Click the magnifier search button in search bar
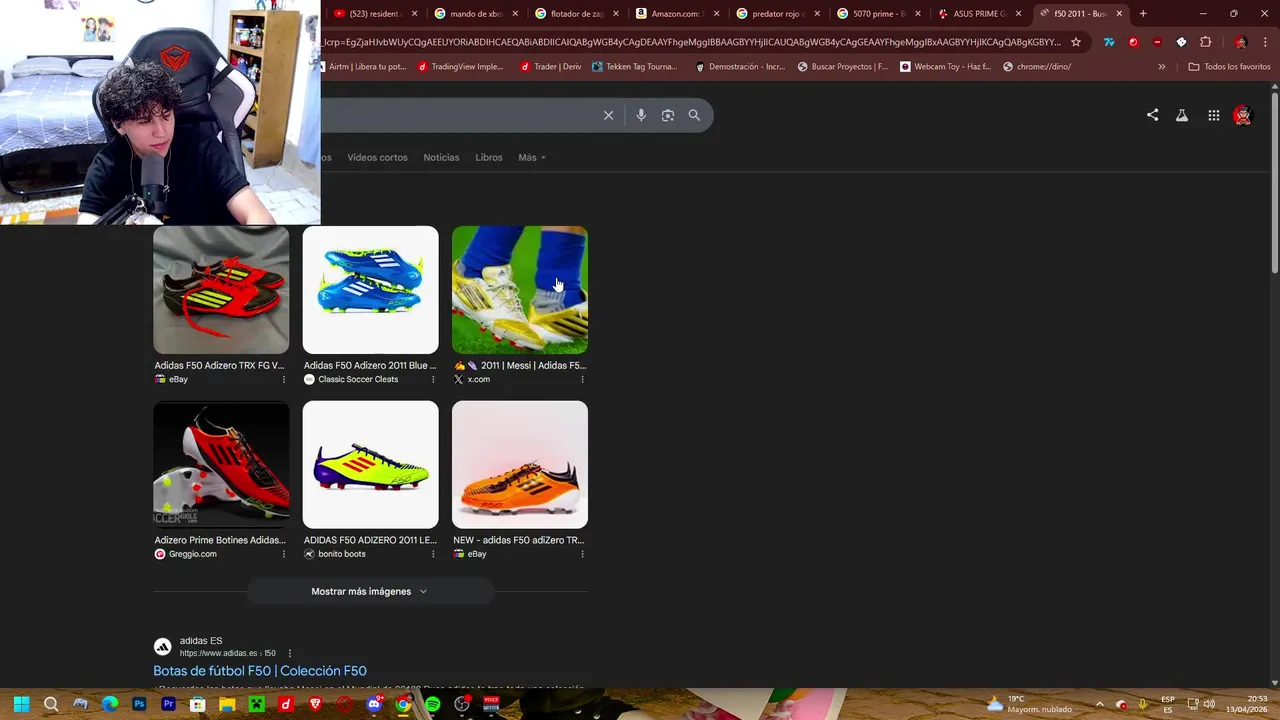The width and height of the screenshot is (1280, 720). (694, 115)
